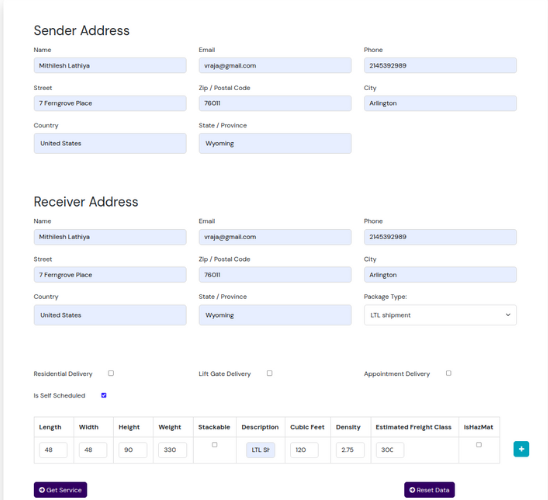Uncheck the Is Self Scheduled checkbox
The width and height of the screenshot is (548, 500).
[x=104, y=395]
